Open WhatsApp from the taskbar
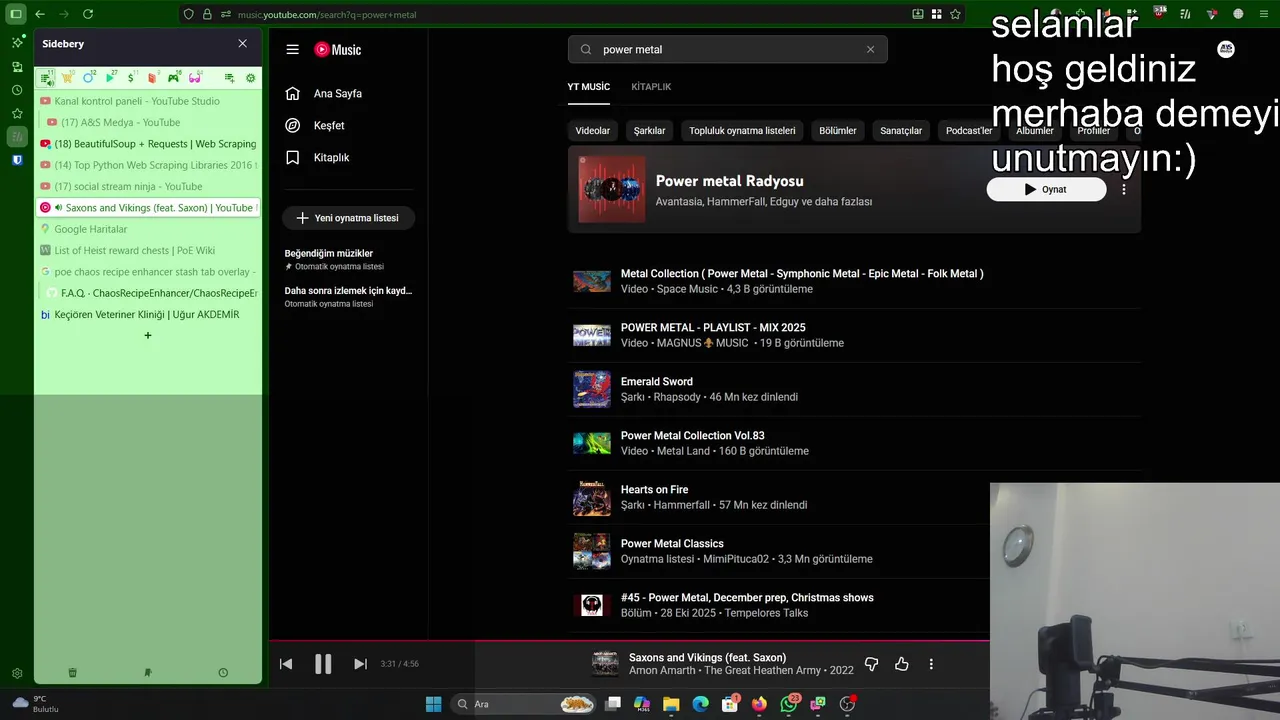1280x720 pixels. (789, 704)
